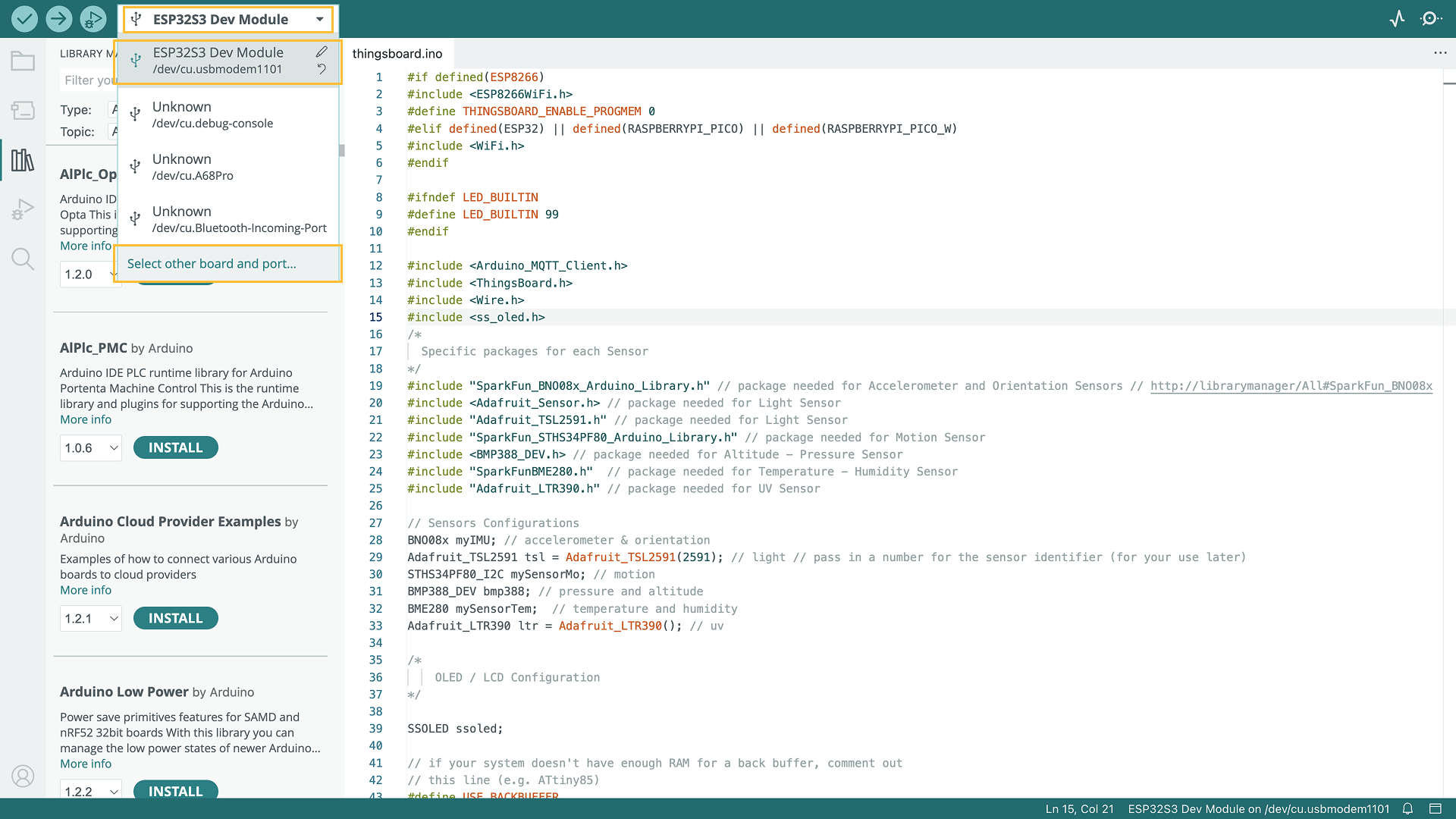Click the notifications bell in status bar
This screenshot has width=1456, height=819.
pyautogui.click(x=1407, y=808)
